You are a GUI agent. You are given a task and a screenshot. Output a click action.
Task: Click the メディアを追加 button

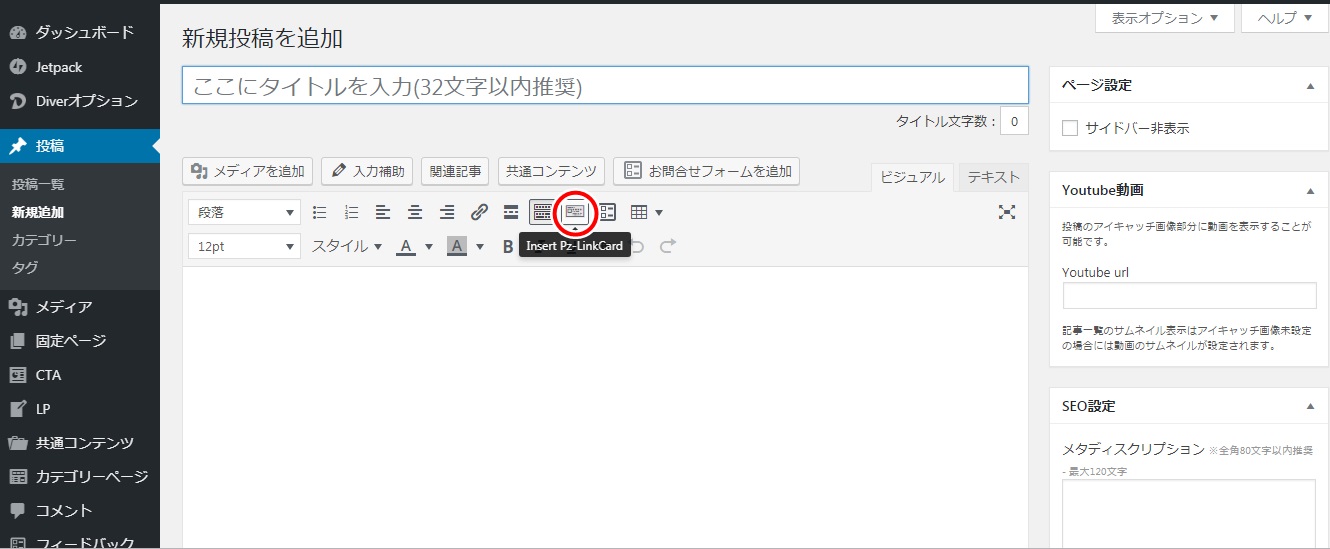(248, 171)
